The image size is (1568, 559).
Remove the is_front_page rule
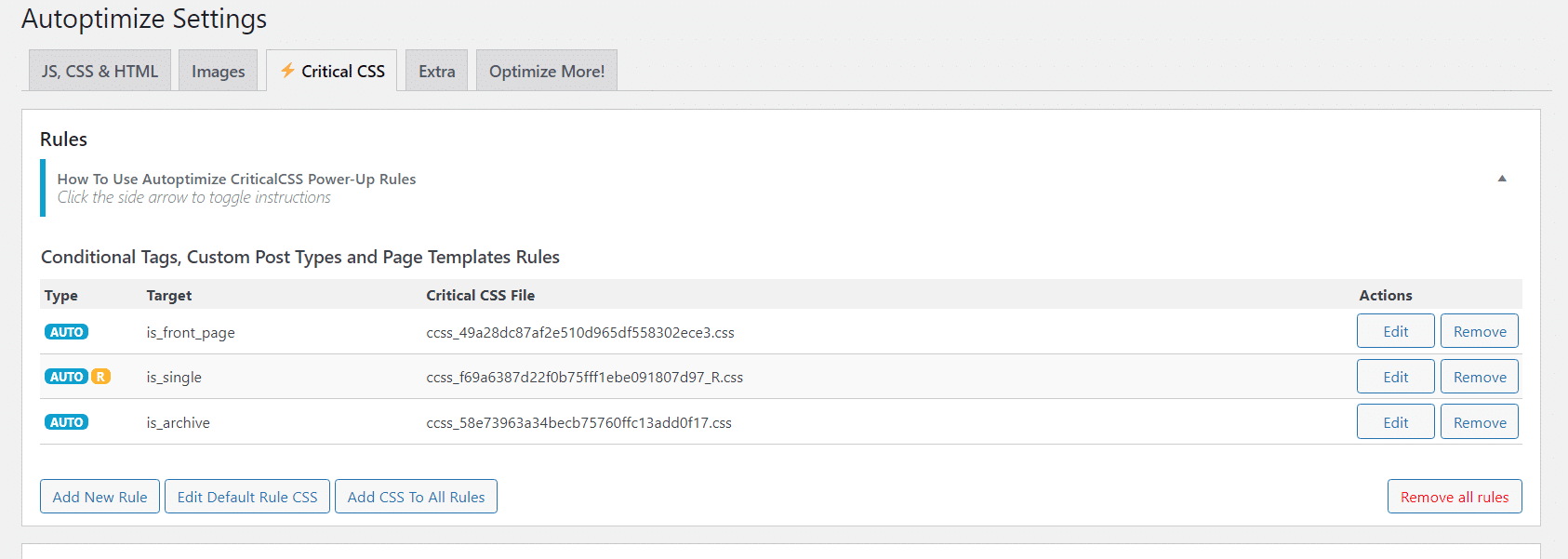1480,331
